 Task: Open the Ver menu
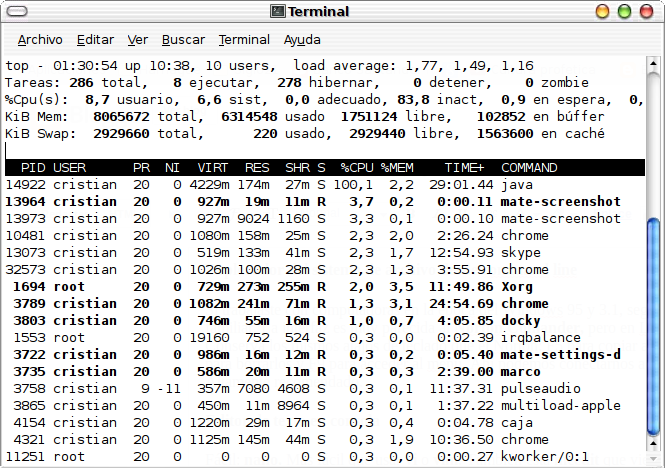(x=138, y=40)
